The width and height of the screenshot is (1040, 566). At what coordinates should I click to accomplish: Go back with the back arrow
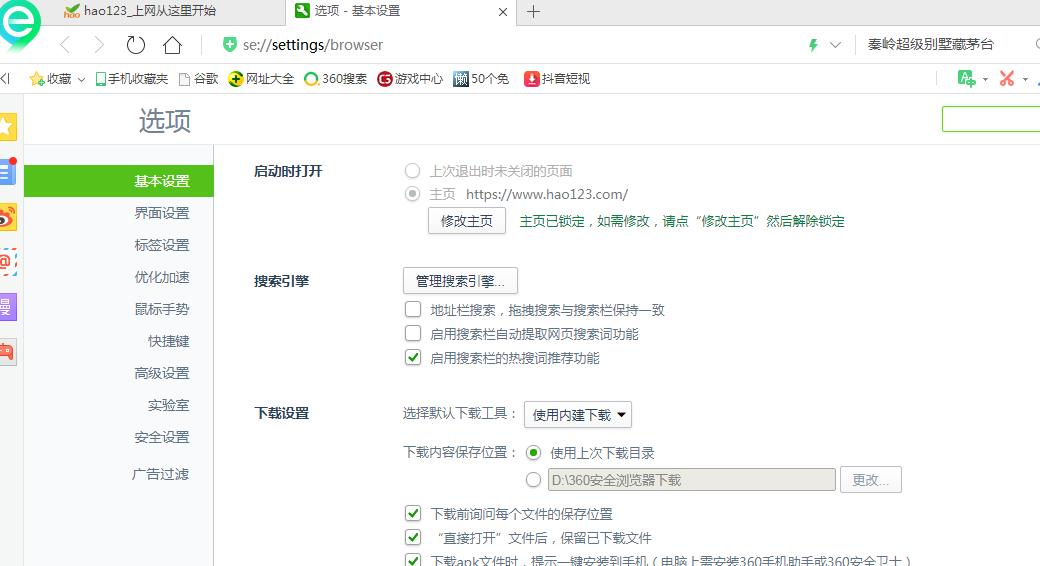click(65, 45)
